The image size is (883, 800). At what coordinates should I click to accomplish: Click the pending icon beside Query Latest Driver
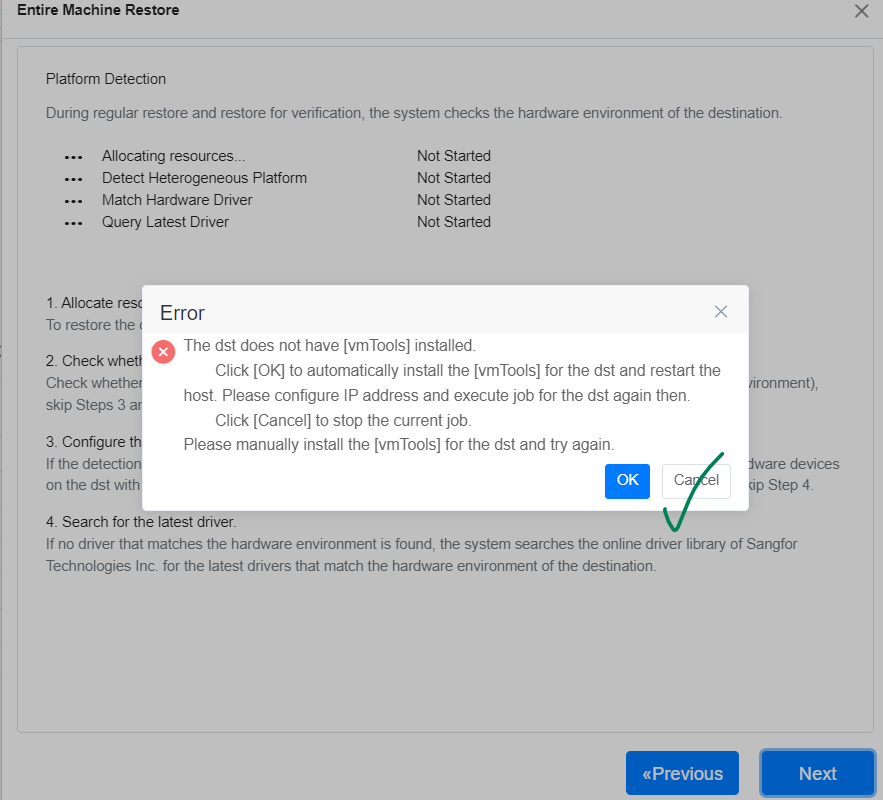[x=73, y=222]
